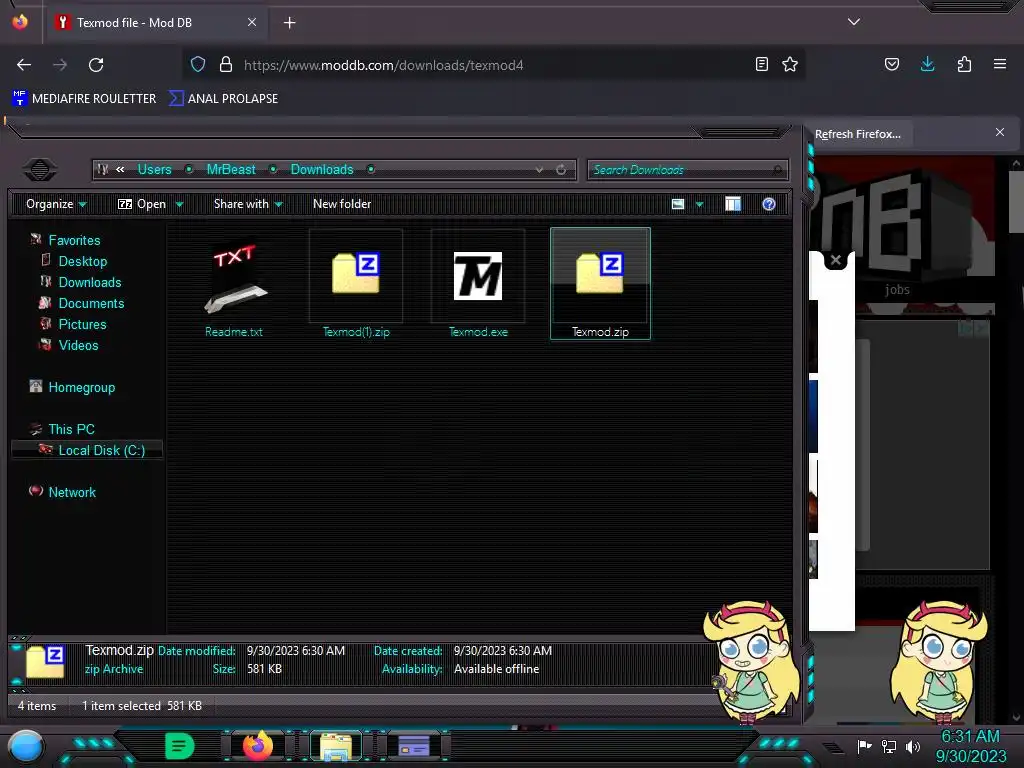
Task: Open Pictures in the navigation pane
Action: tap(82, 324)
